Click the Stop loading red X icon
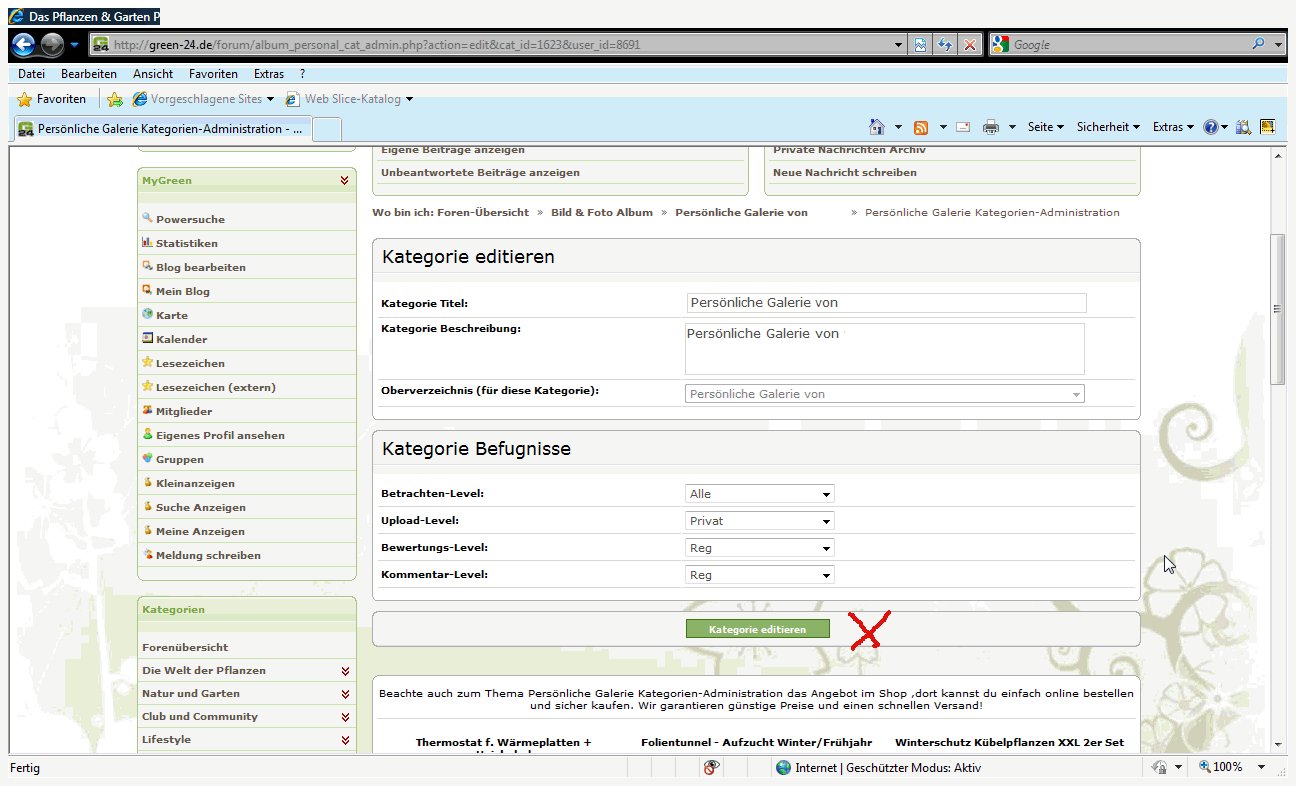Image resolution: width=1296 pixels, height=786 pixels. tap(969, 45)
